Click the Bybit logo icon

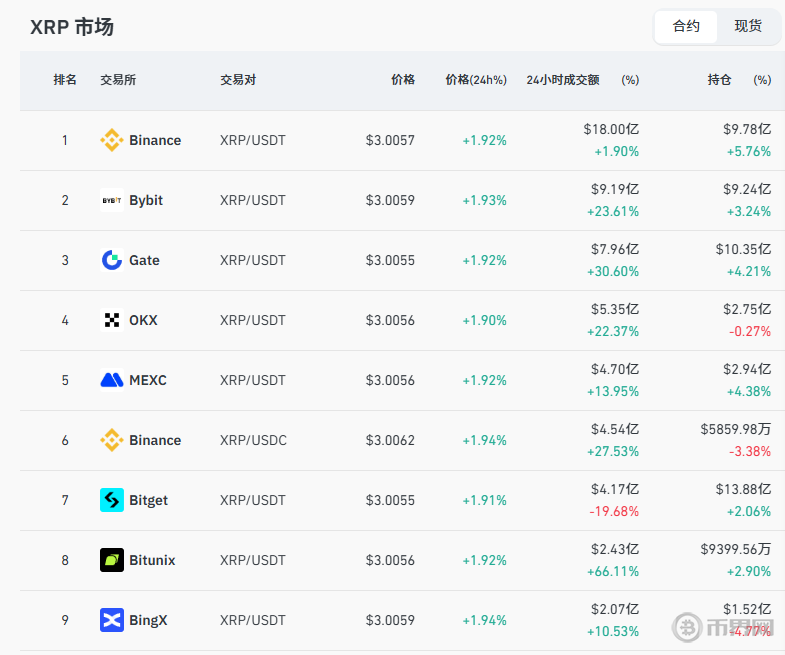112,200
